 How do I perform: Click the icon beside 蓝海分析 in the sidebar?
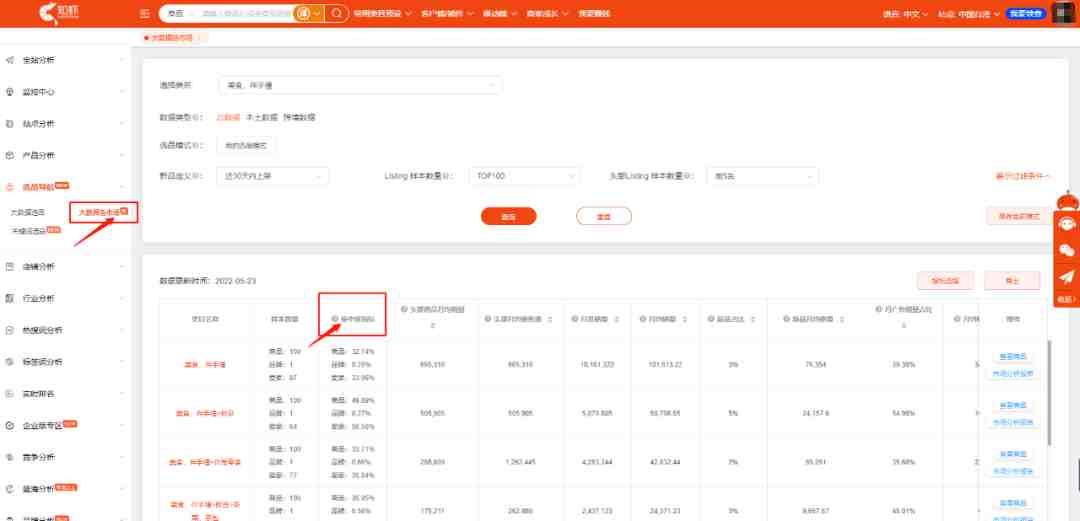[x=10, y=489]
